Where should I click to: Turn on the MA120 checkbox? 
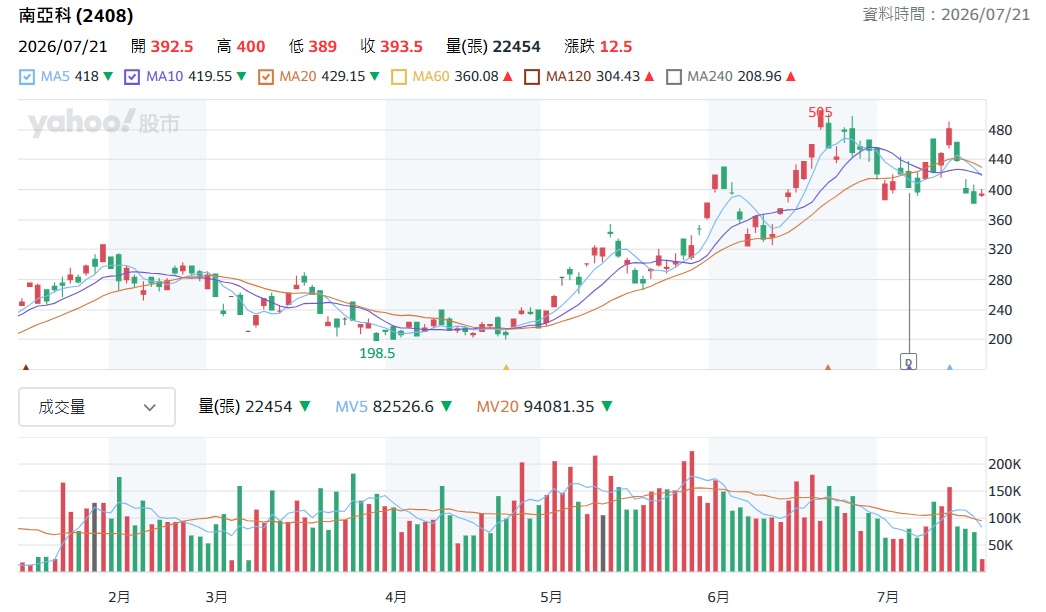532,77
